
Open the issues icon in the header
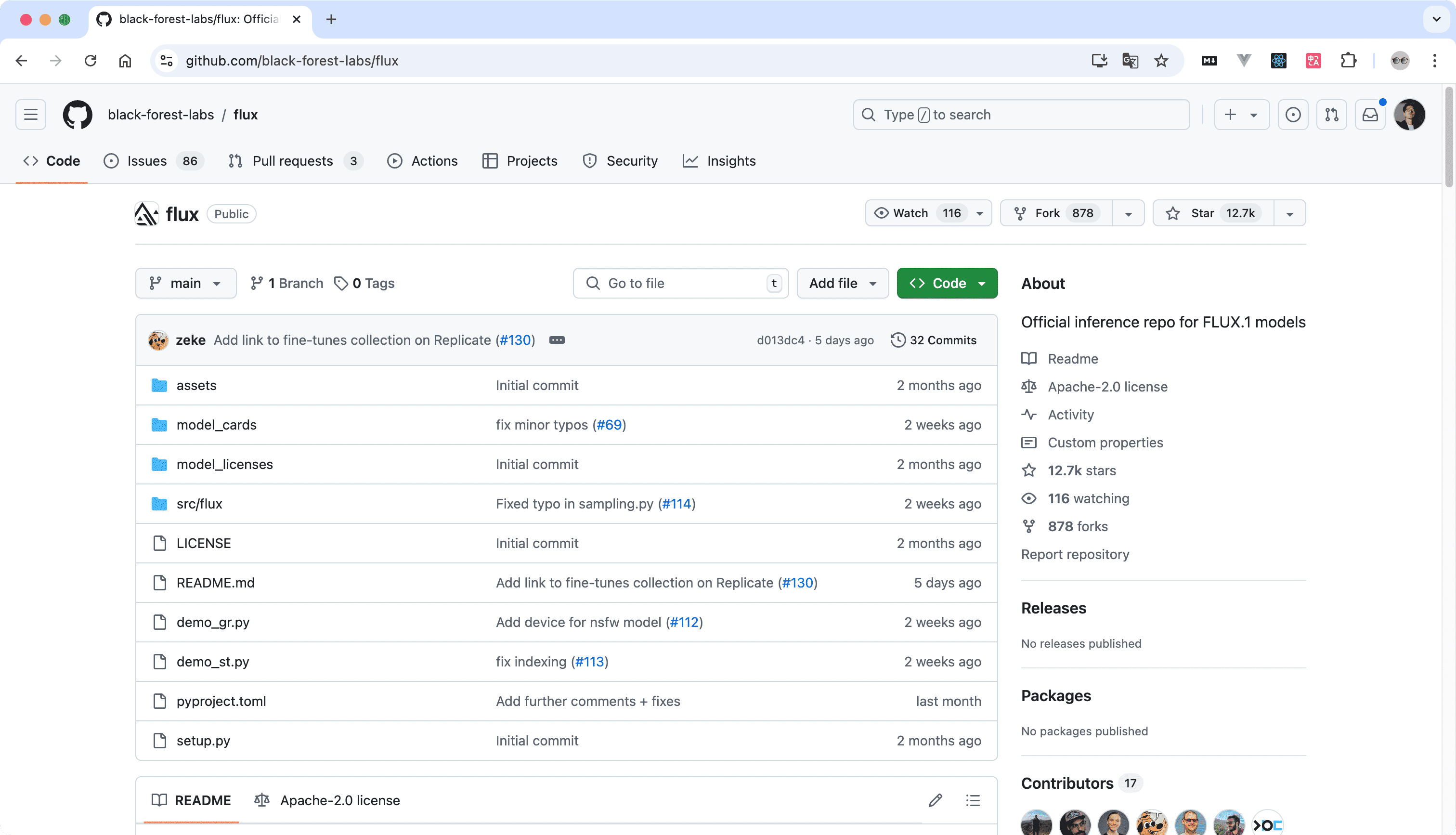tap(1293, 115)
